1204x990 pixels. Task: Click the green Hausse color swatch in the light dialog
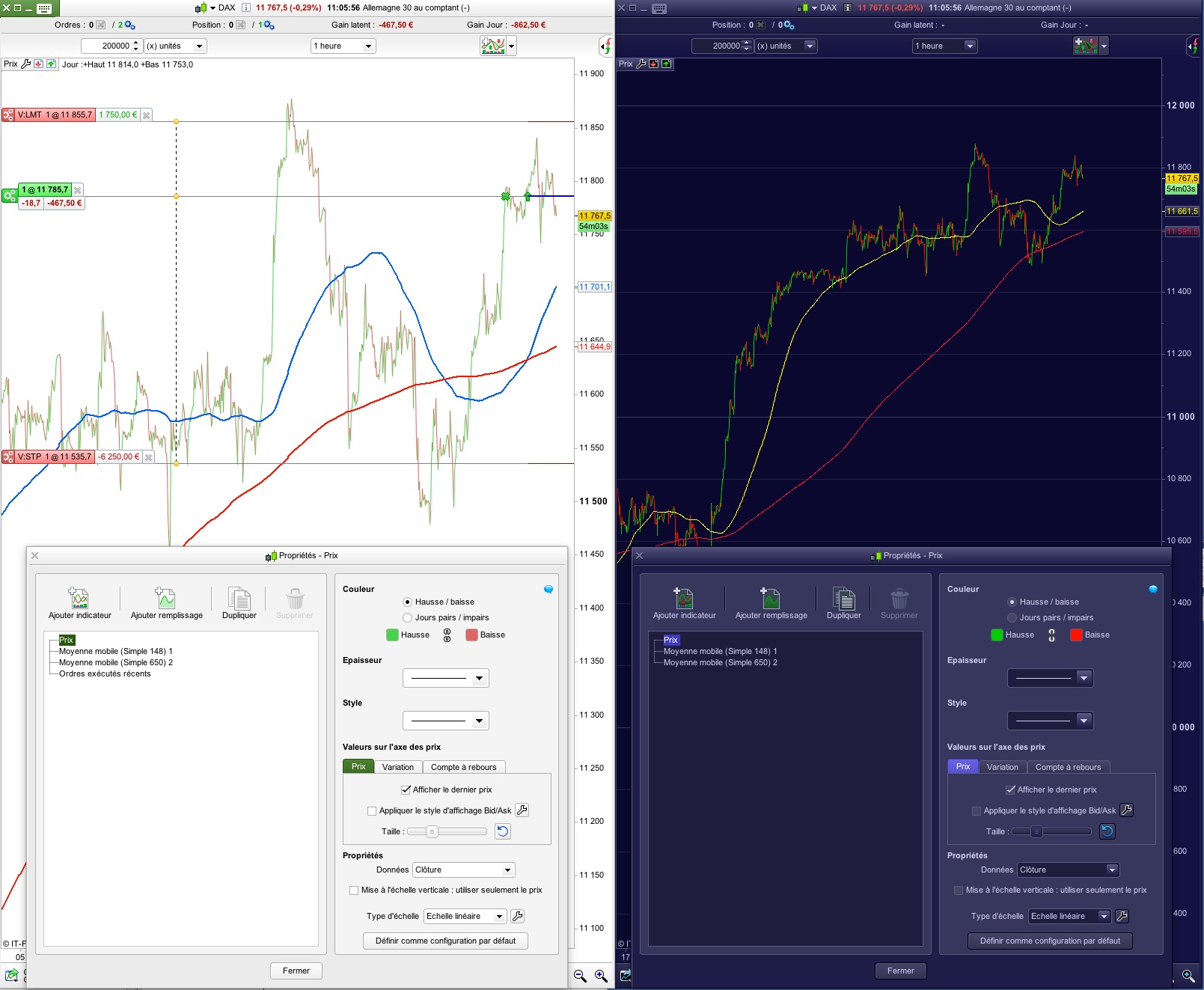pos(392,635)
